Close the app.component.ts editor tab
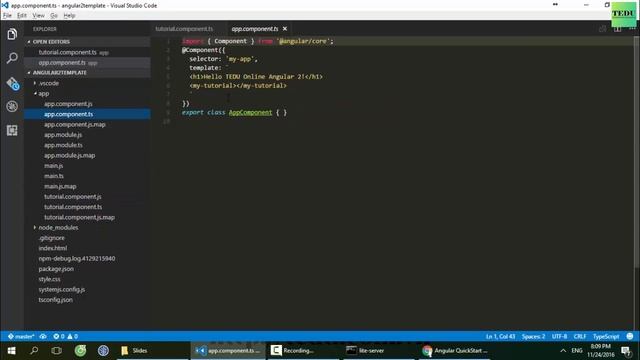Image resolution: width=640 pixels, height=360 pixels. click(285, 29)
